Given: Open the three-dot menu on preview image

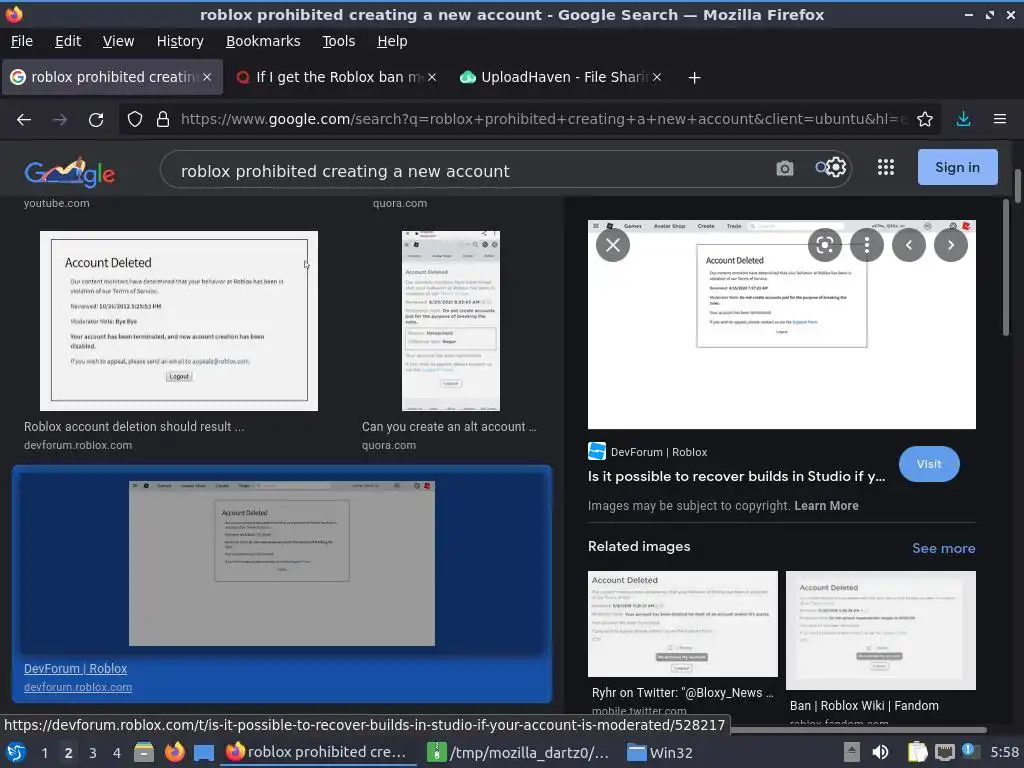Looking at the screenshot, I should pos(867,245).
